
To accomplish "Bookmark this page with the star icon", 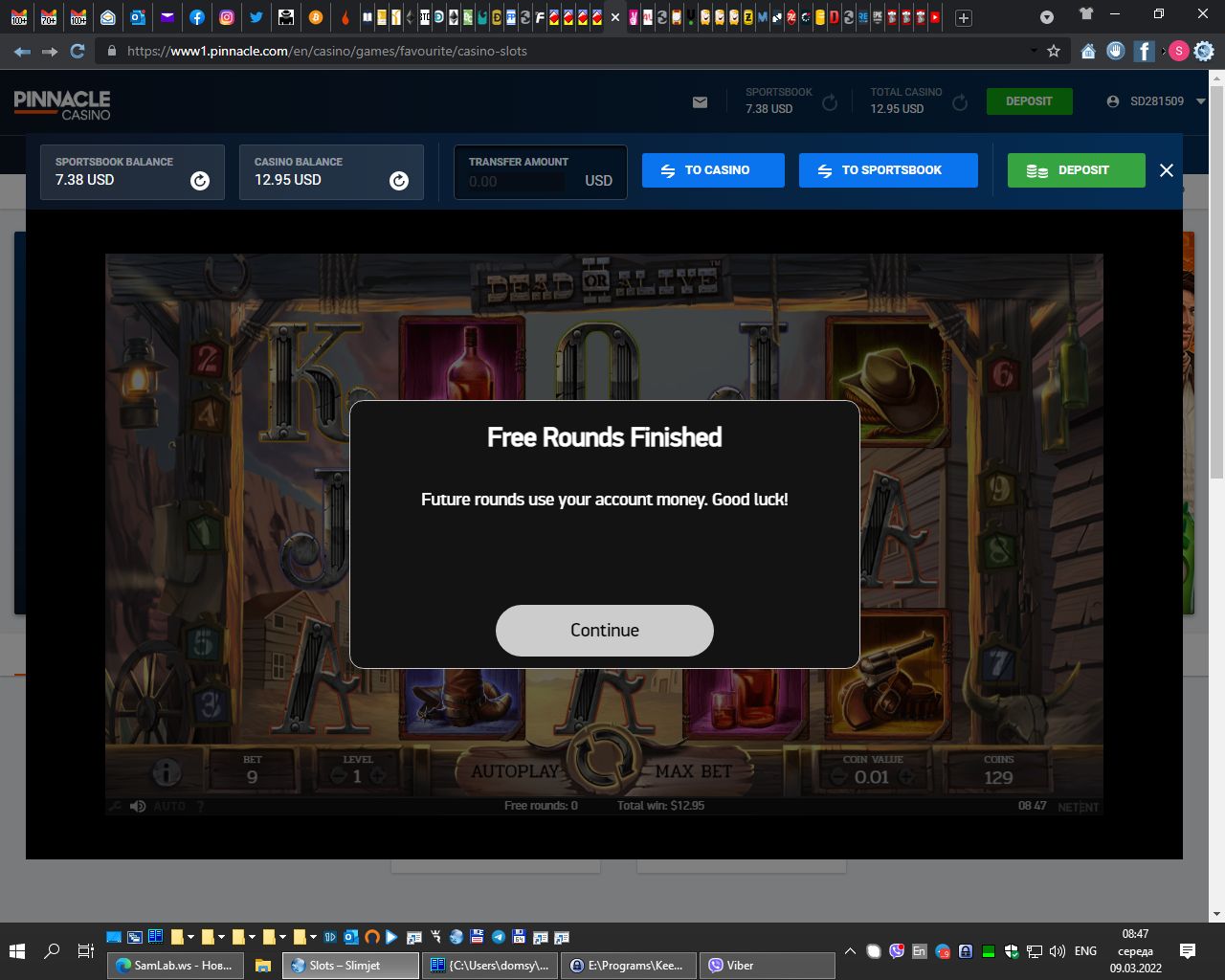I will pos(1054,52).
